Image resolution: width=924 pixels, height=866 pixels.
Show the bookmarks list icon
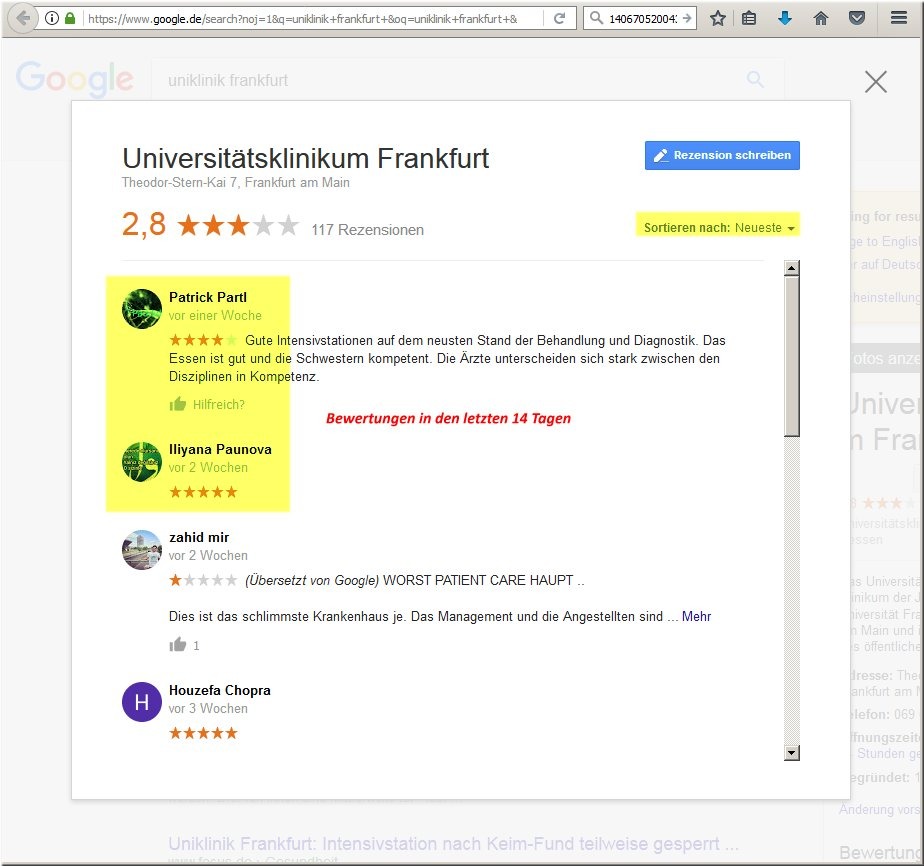tap(749, 18)
